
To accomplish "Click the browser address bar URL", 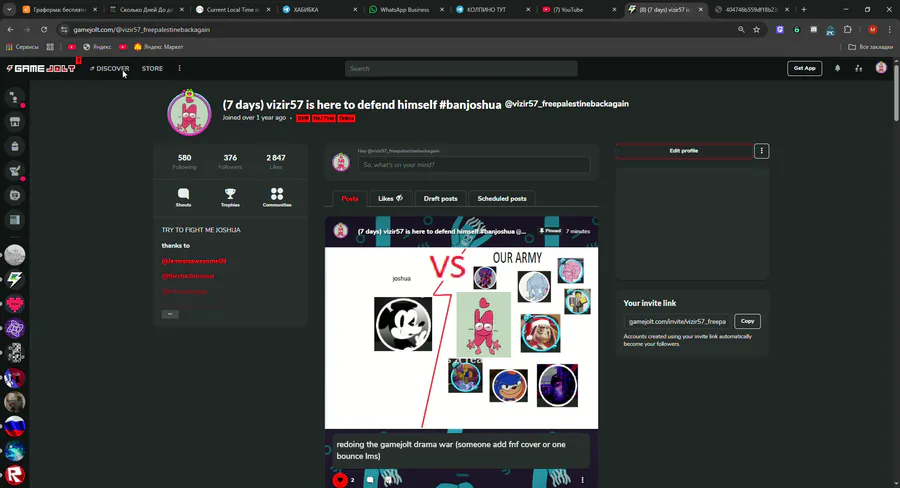I will pos(141,29).
